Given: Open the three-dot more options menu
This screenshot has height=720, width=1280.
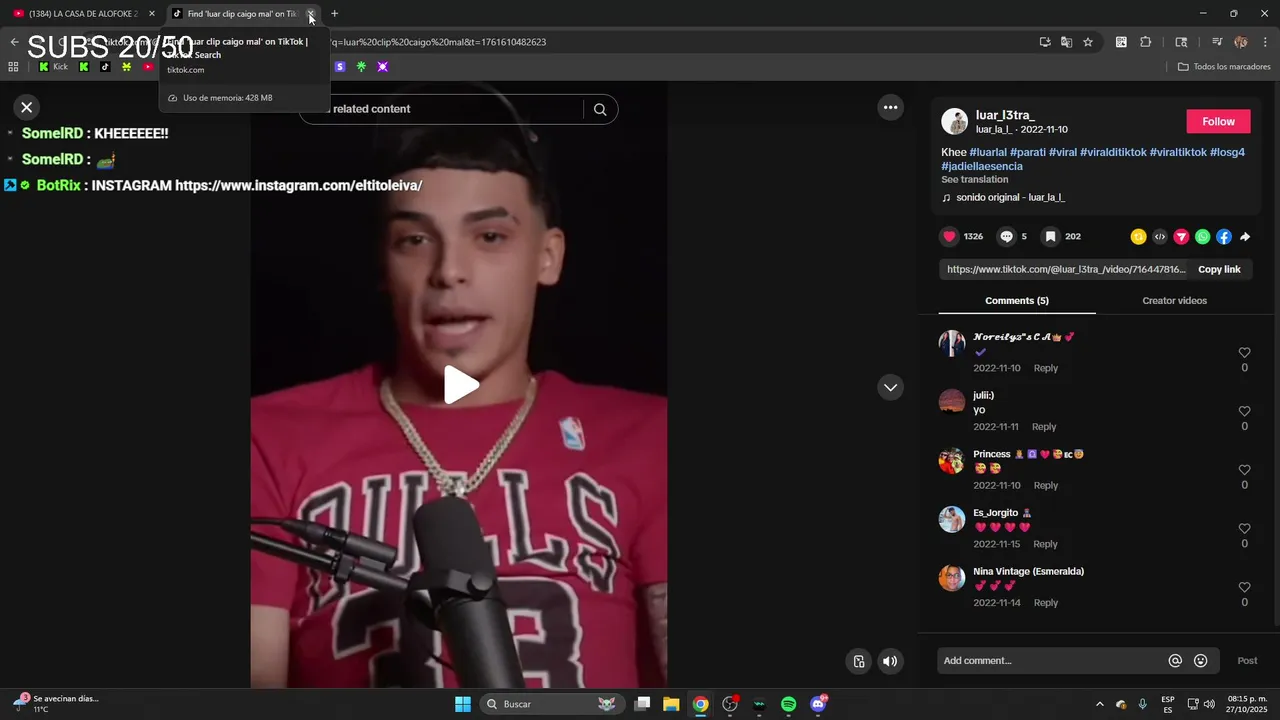Looking at the screenshot, I should pyautogui.click(x=890, y=108).
